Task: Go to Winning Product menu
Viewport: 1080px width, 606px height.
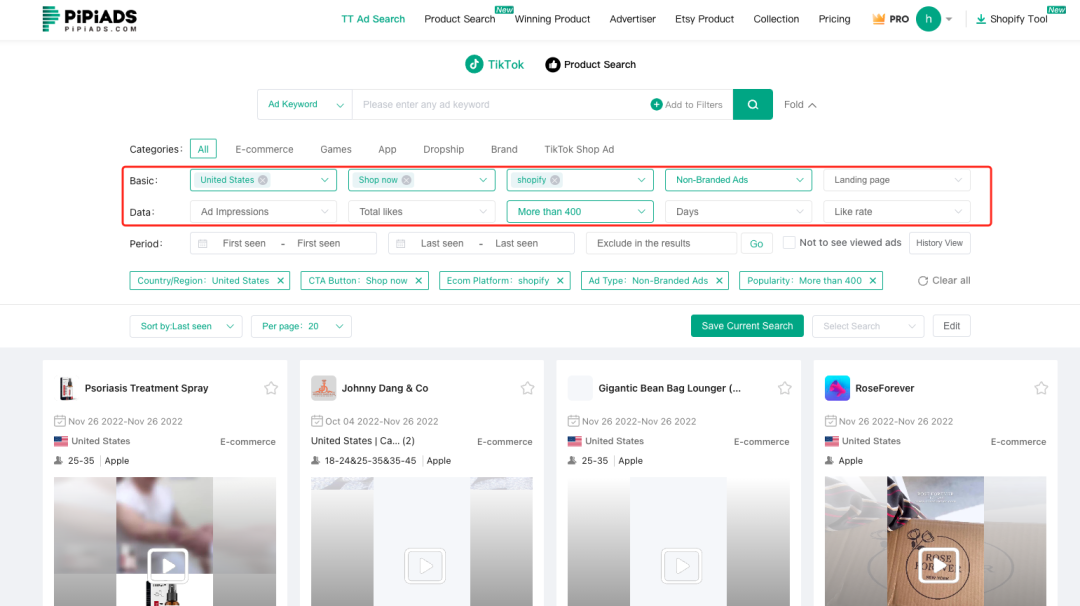Action: [x=552, y=19]
